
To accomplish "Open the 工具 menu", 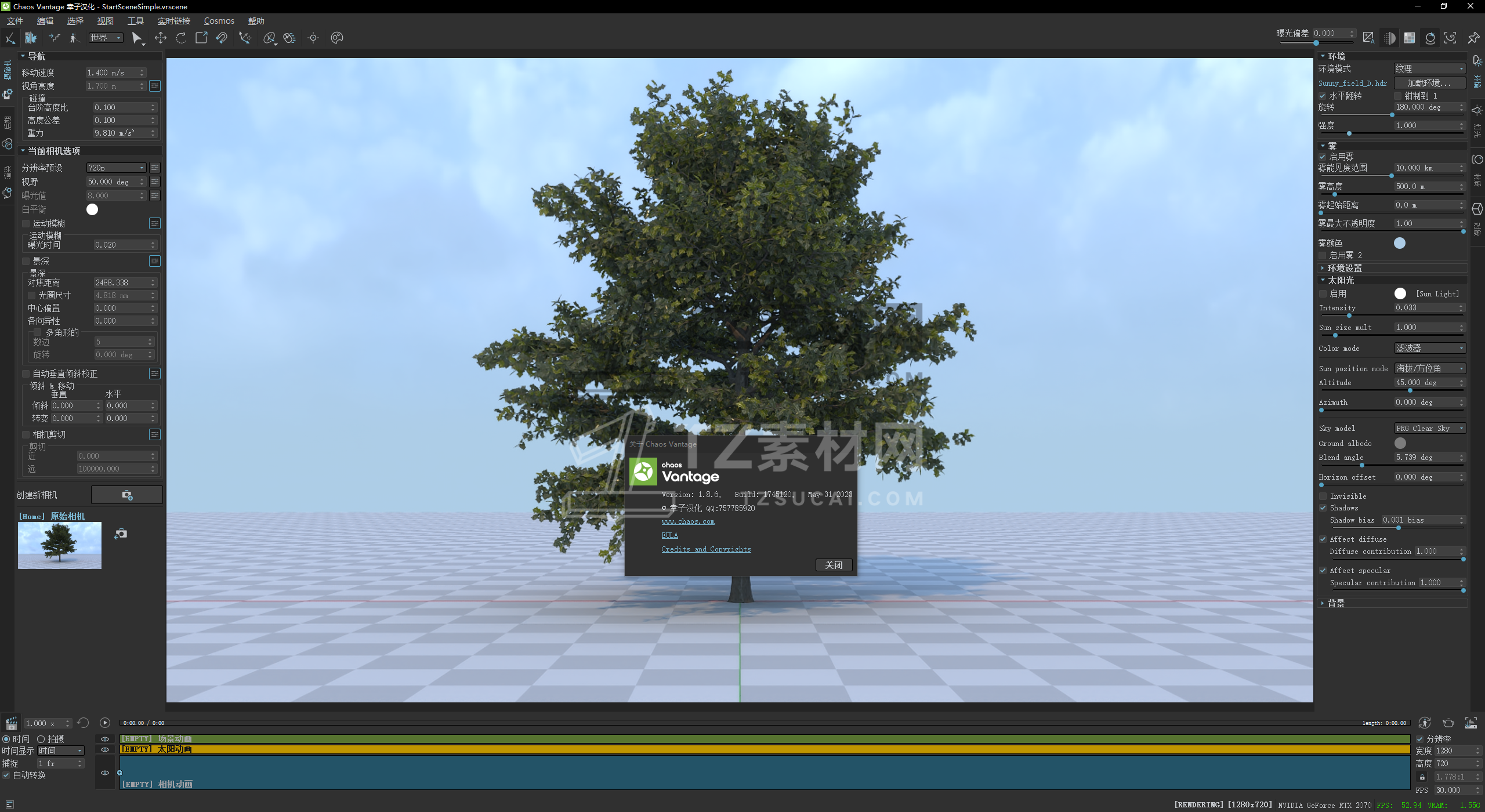I will pos(135,21).
